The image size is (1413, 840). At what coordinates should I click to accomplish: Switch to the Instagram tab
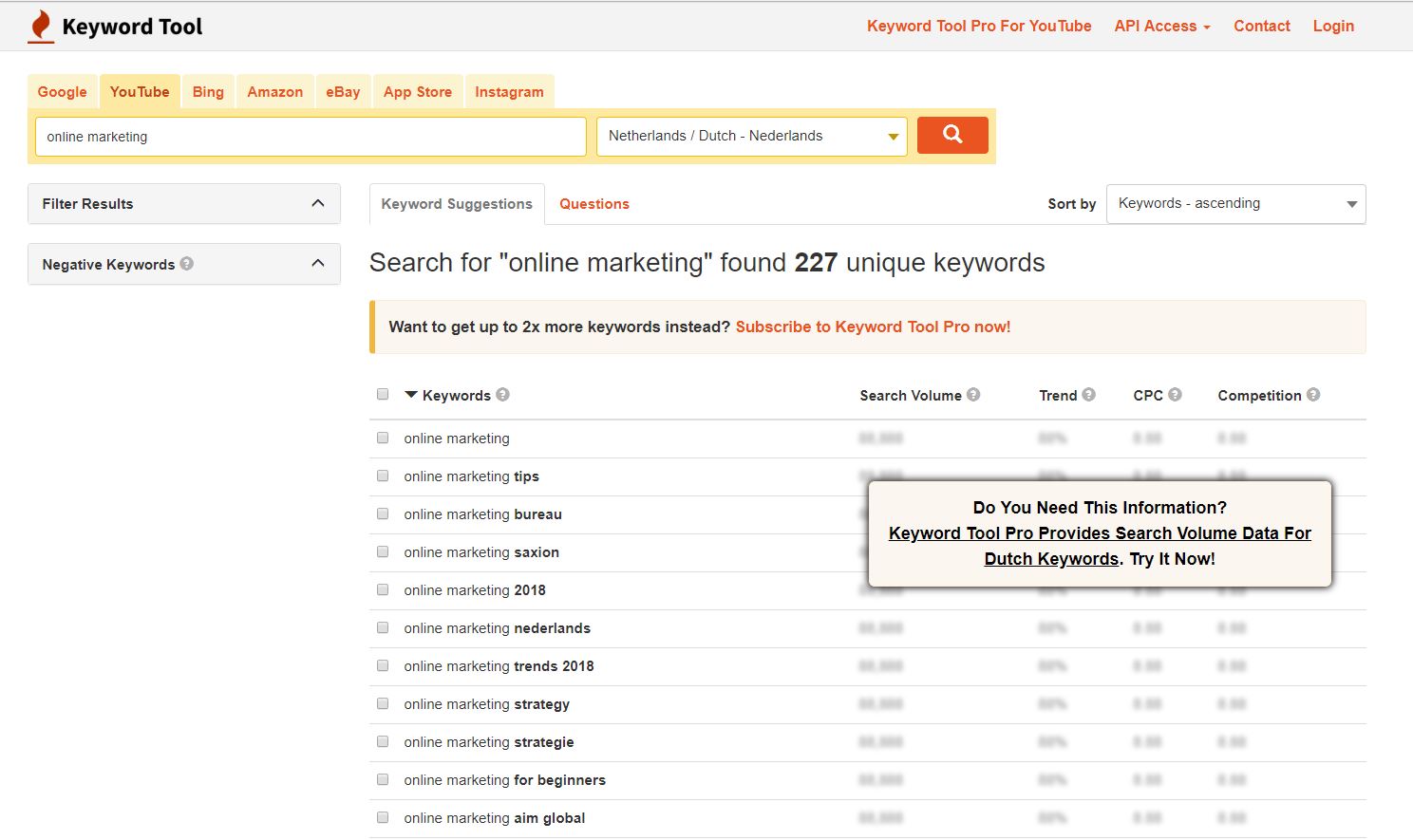tap(509, 92)
